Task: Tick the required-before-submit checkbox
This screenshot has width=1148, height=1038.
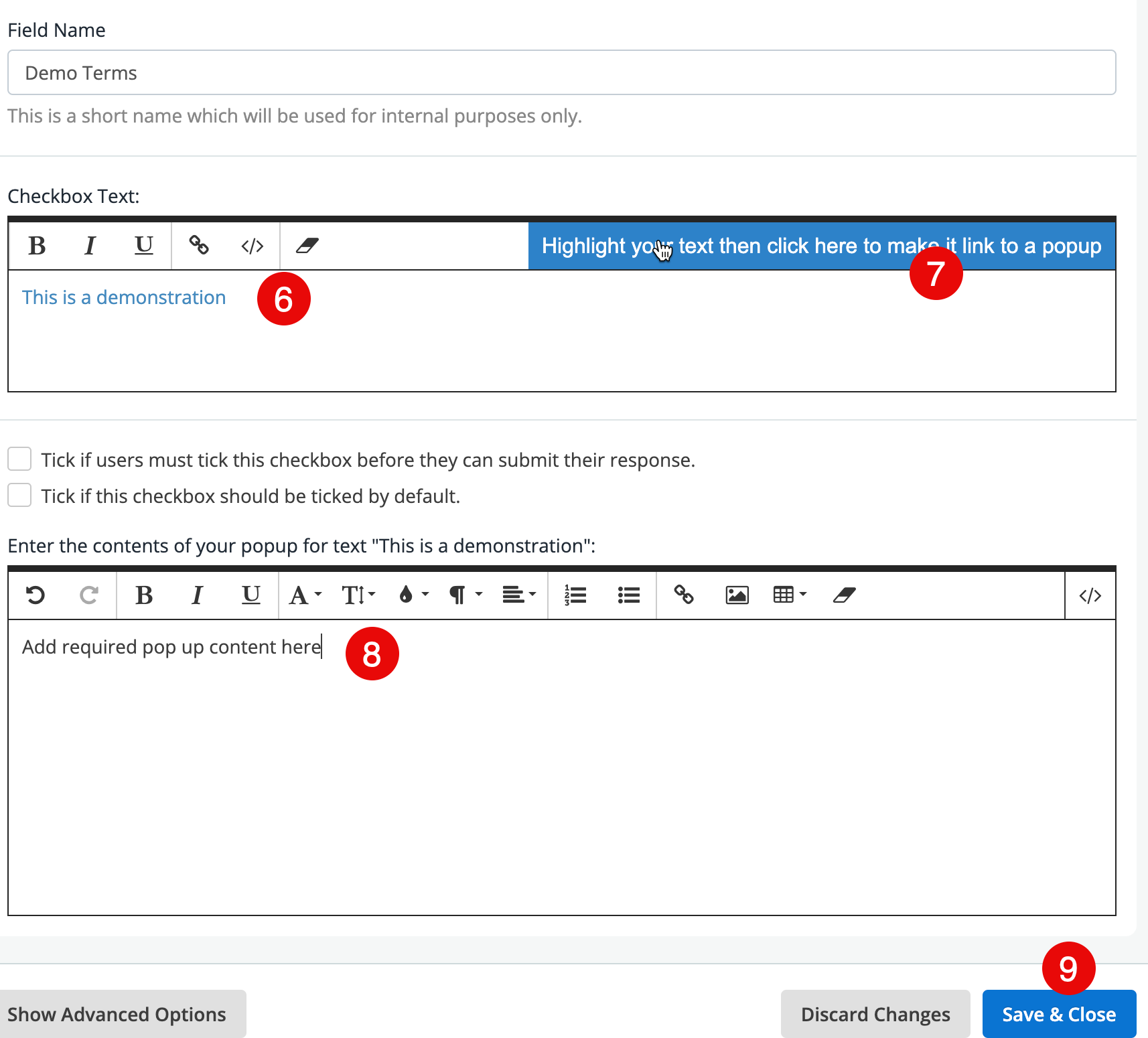Action: coord(19,459)
